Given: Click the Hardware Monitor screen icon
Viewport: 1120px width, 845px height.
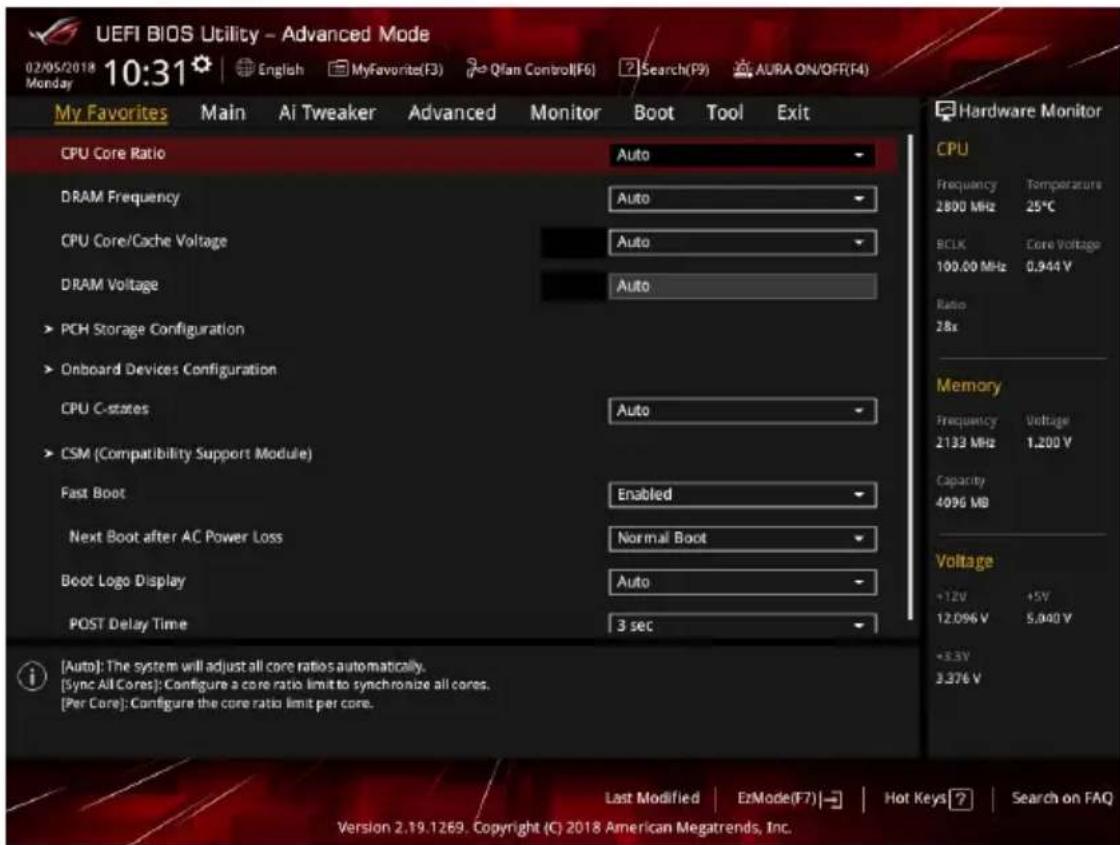Looking at the screenshot, I should 945,111.
